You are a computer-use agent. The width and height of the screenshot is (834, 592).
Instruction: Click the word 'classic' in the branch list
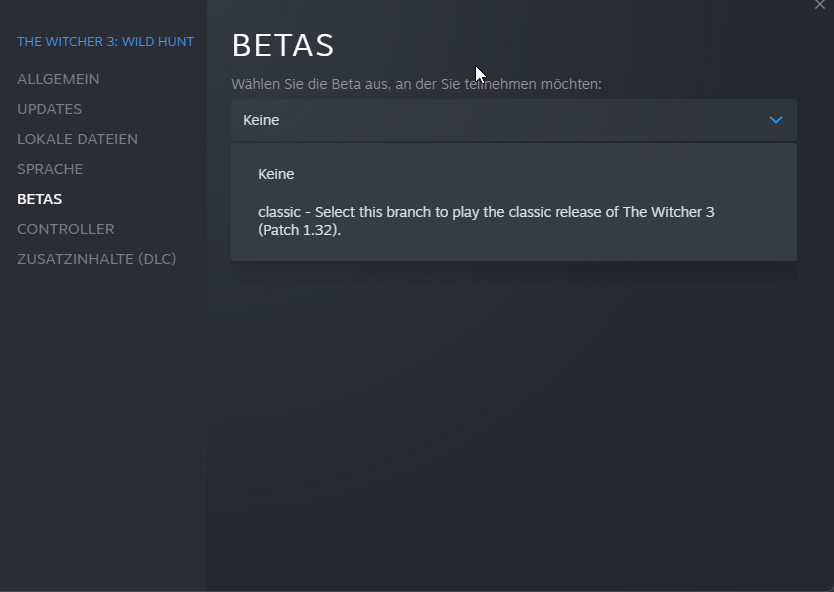coord(279,212)
